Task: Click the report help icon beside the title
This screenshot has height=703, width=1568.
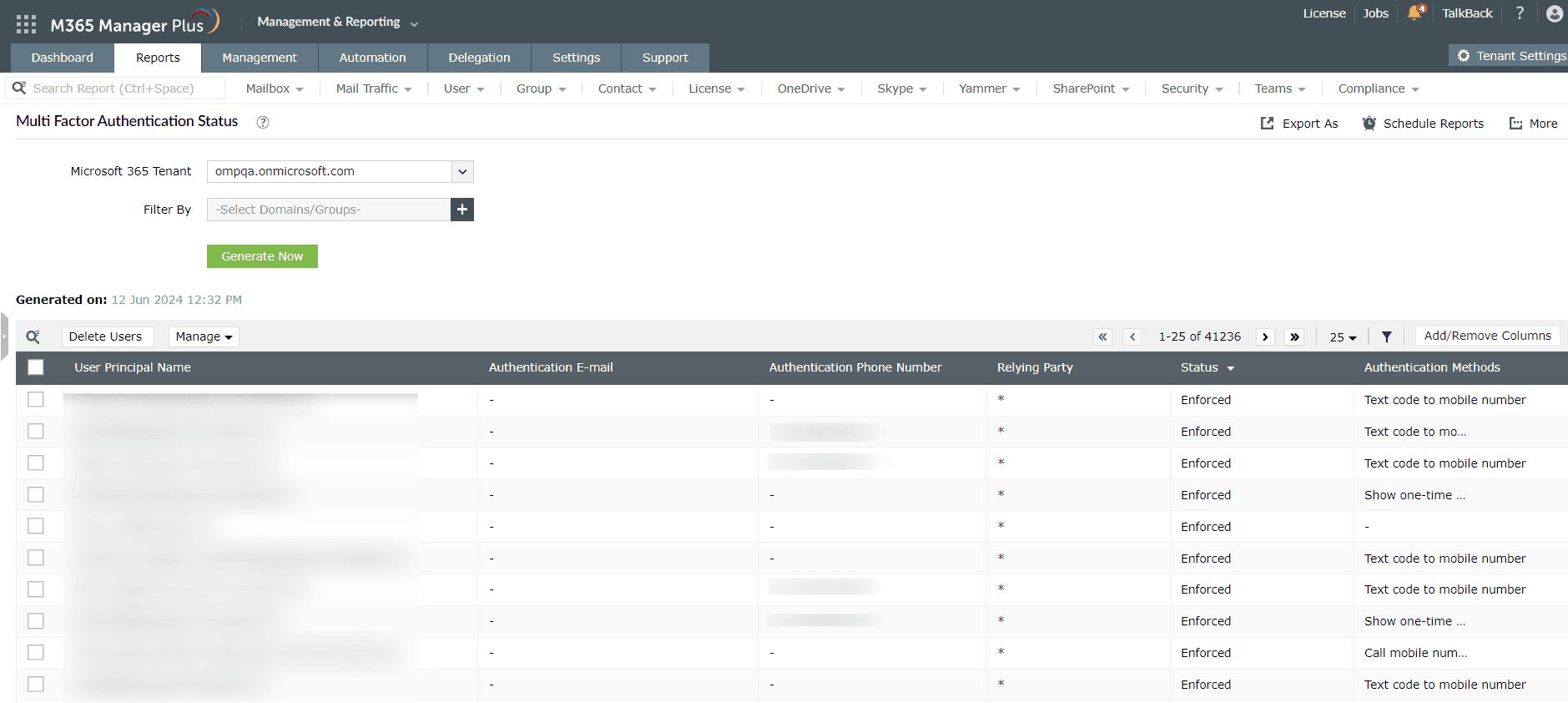Action: pos(263,122)
